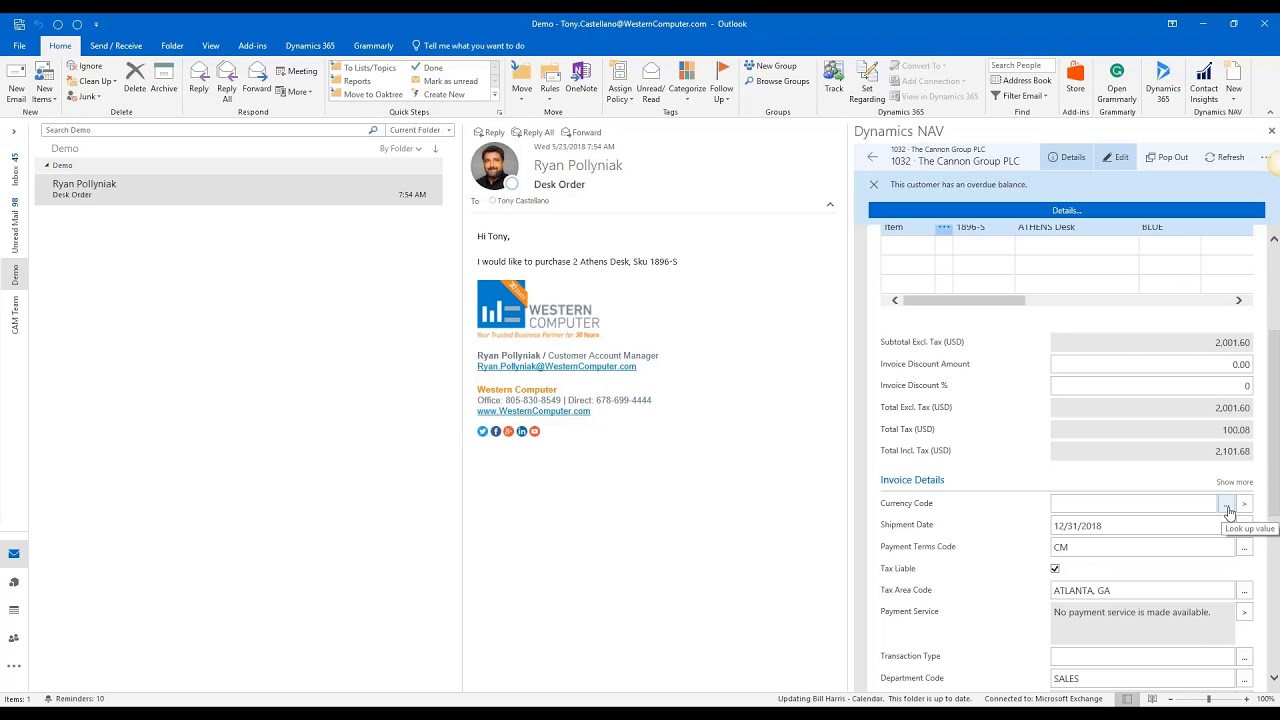Screen dimensions: 1280x720
Task: Open the More respond options dropdown
Action: (x=294, y=92)
